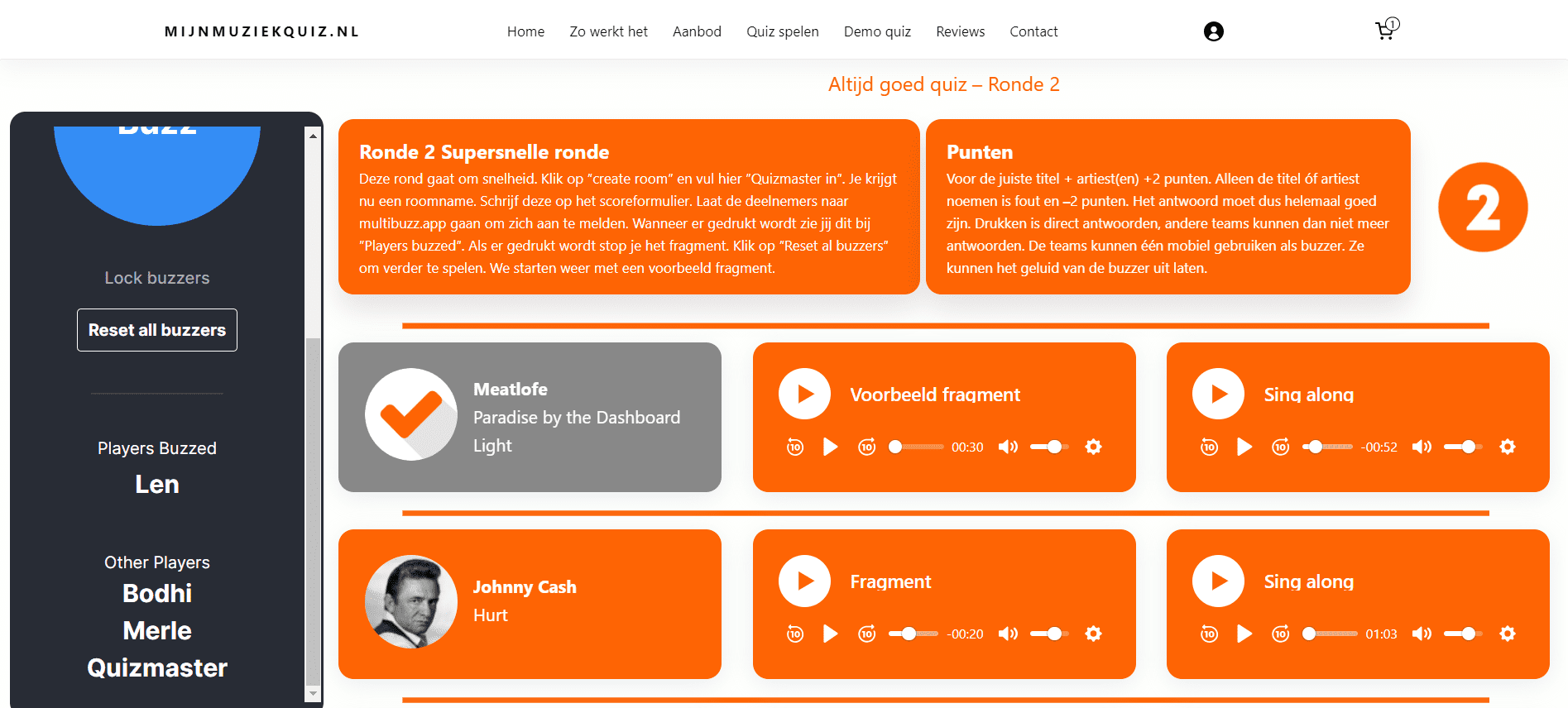
Task: Open the Aanbod menu item
Action: [697, 31]
